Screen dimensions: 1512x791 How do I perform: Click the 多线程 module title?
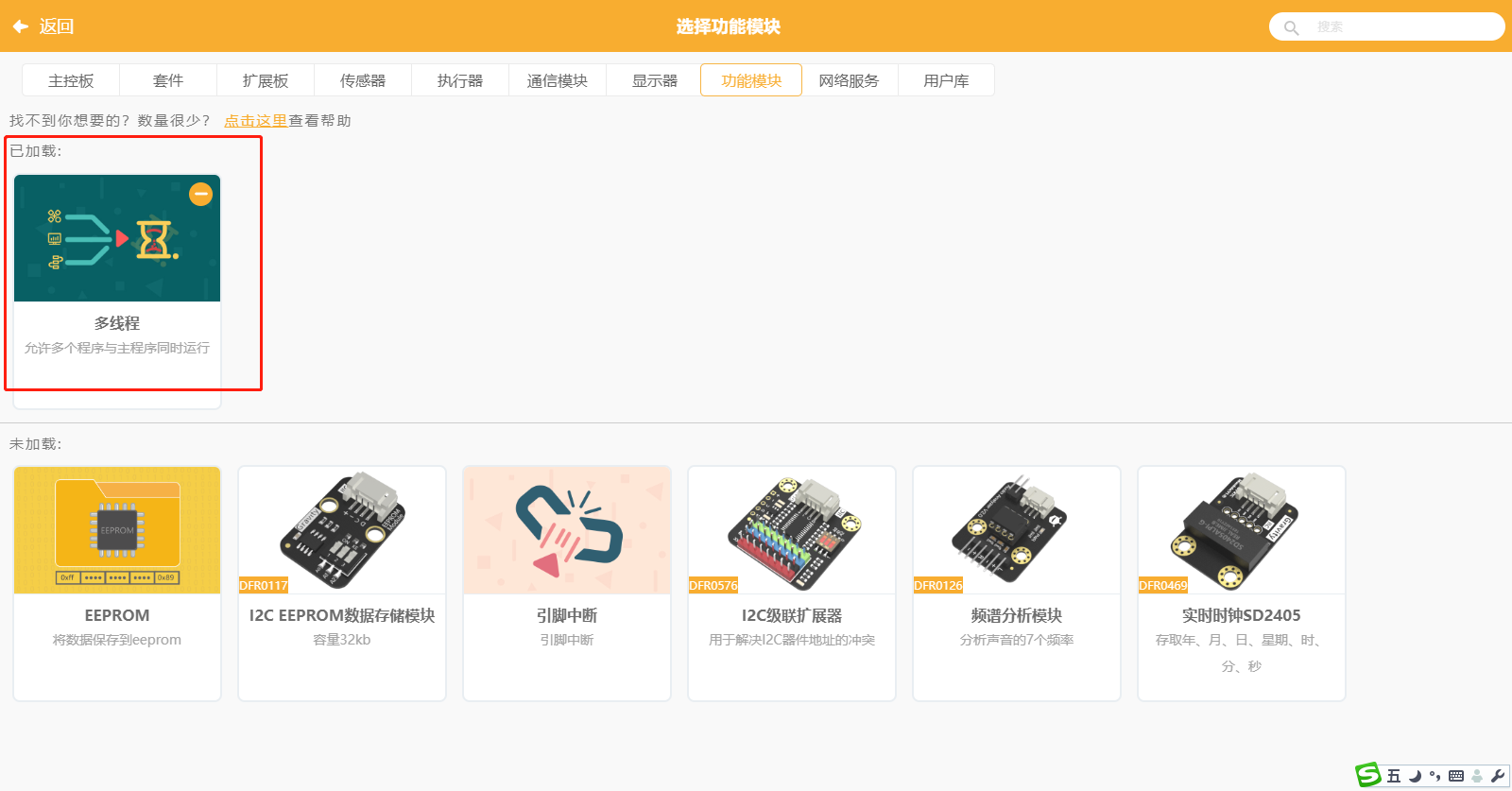pos(117,323)
